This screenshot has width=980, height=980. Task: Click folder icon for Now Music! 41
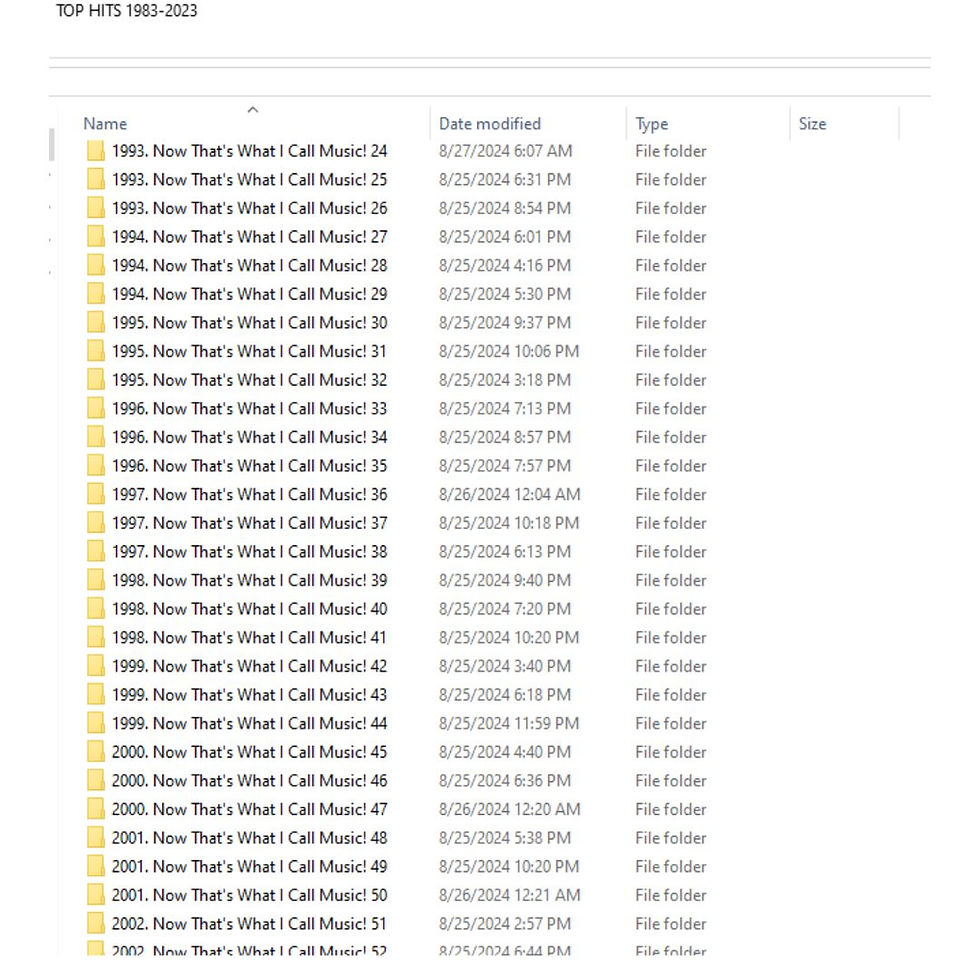click(96, 638)
